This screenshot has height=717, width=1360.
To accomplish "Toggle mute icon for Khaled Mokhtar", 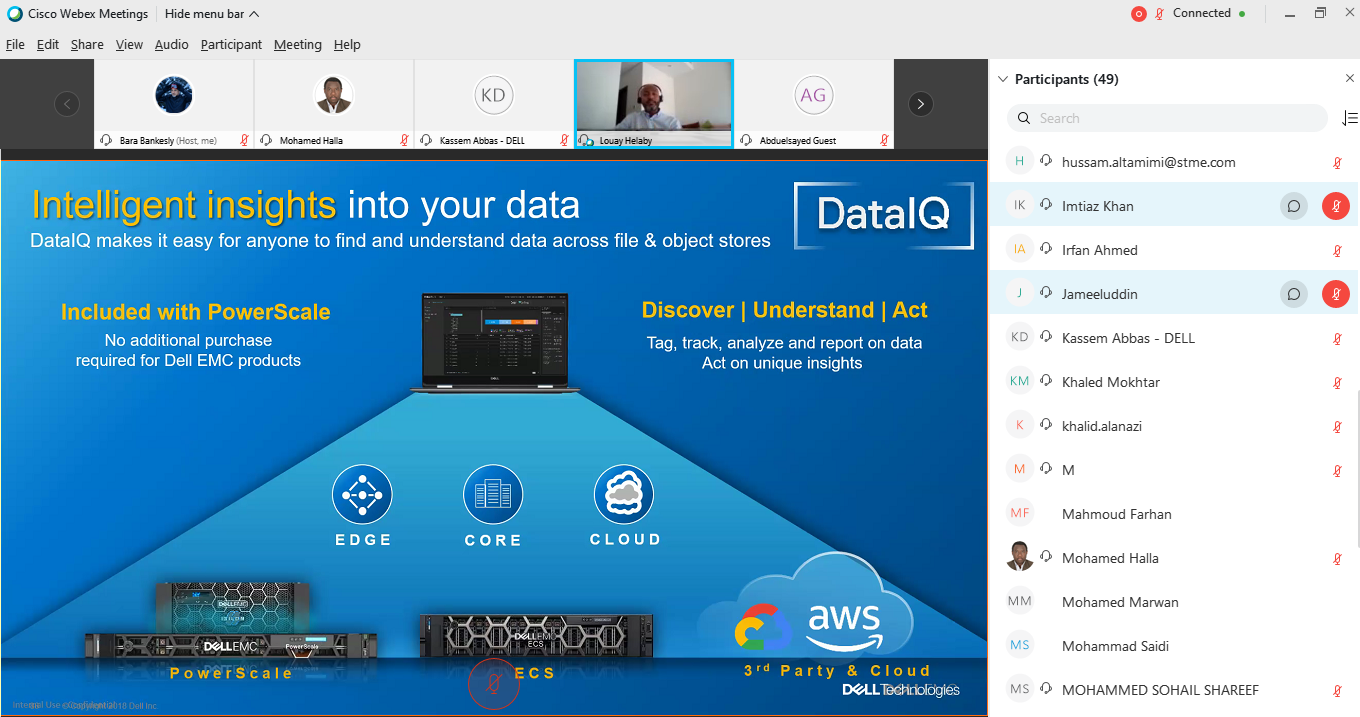I will pos(1337,383).
